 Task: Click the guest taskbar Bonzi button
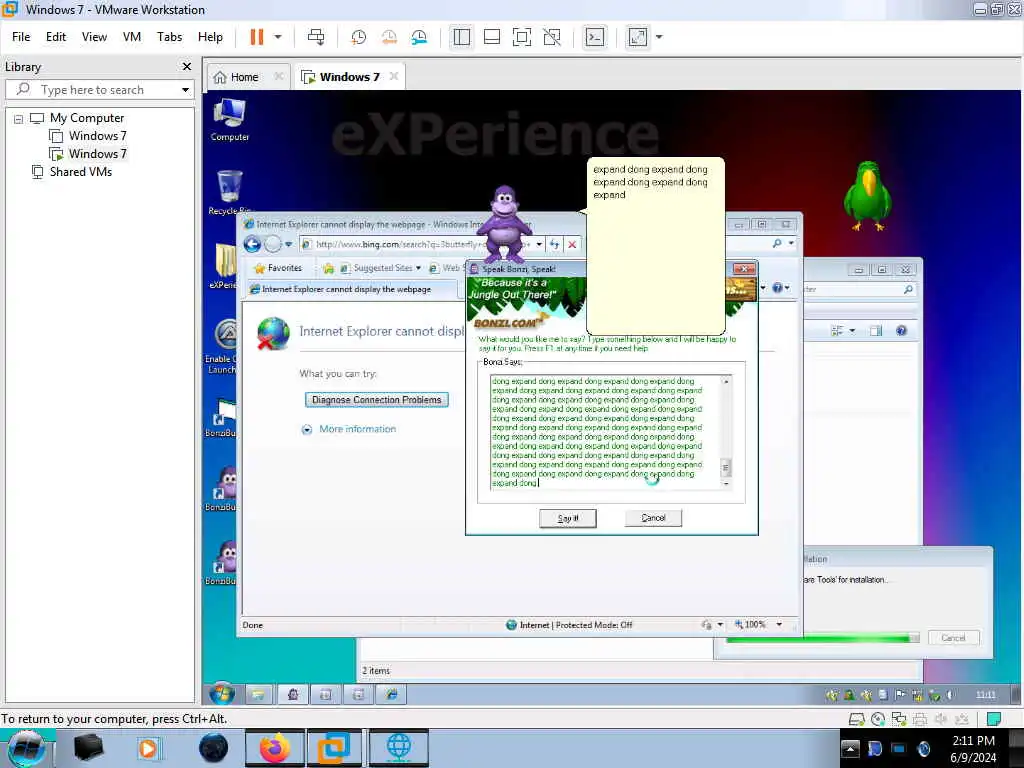tap(293, 695)
